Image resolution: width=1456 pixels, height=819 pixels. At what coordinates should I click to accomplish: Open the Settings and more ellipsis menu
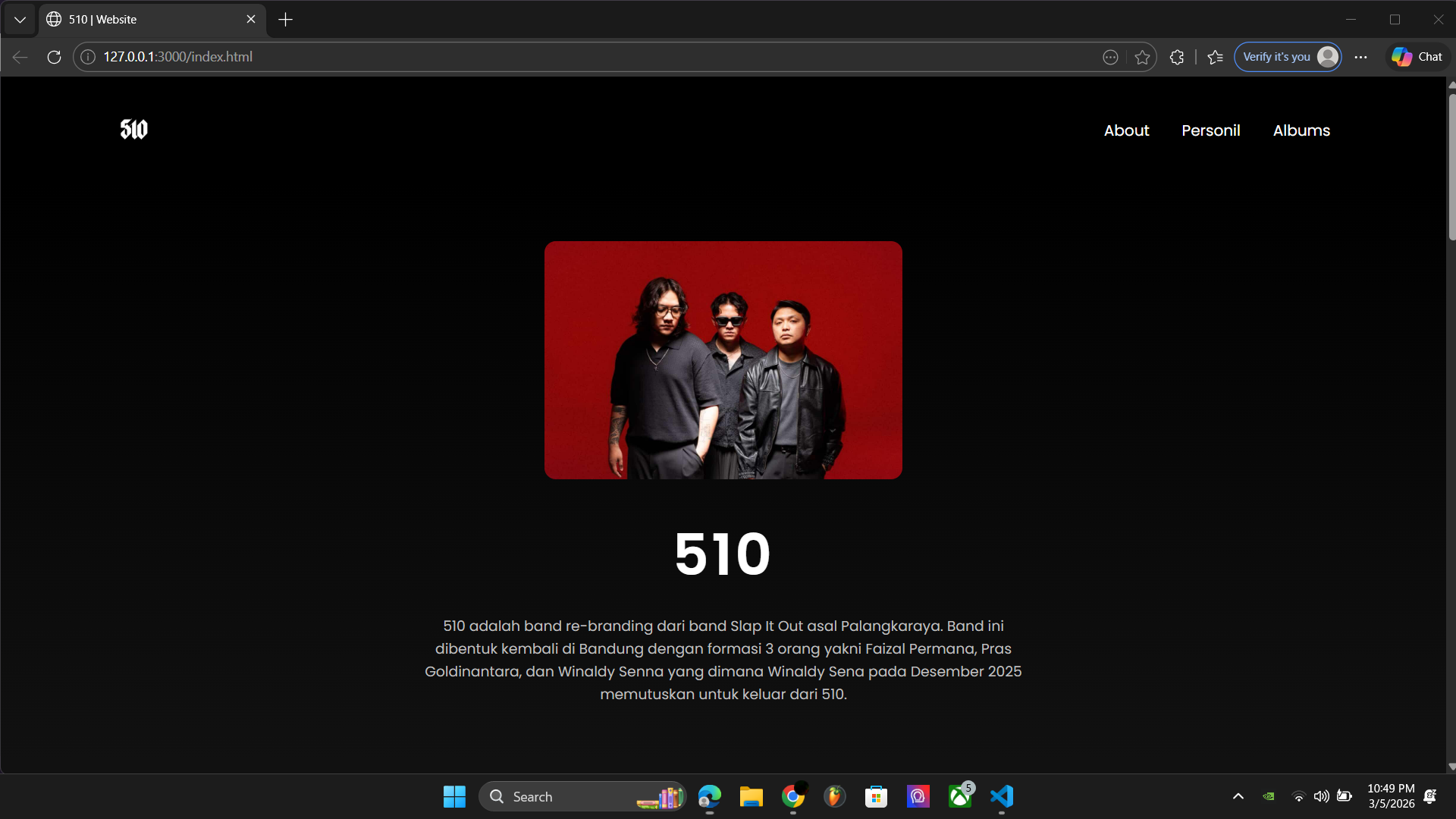tap(1360, 57)
